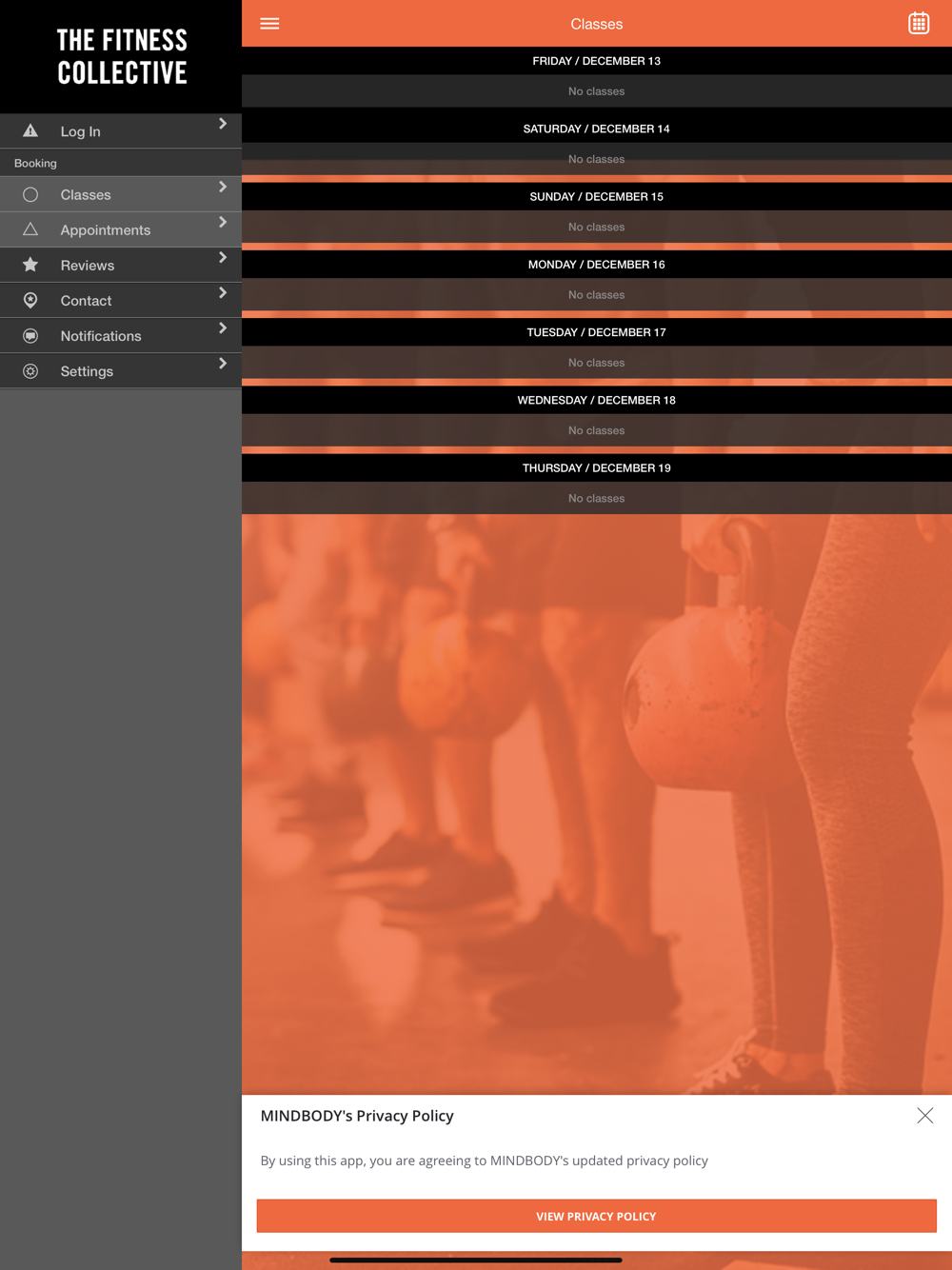
Task: Click No classes under Friday December 13
Action: tap(597, 91)
